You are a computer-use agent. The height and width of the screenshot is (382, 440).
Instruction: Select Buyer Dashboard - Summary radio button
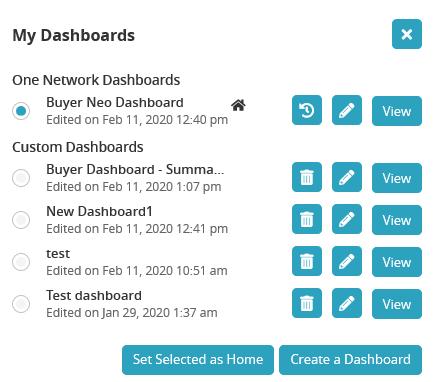(x=21, y=178)
